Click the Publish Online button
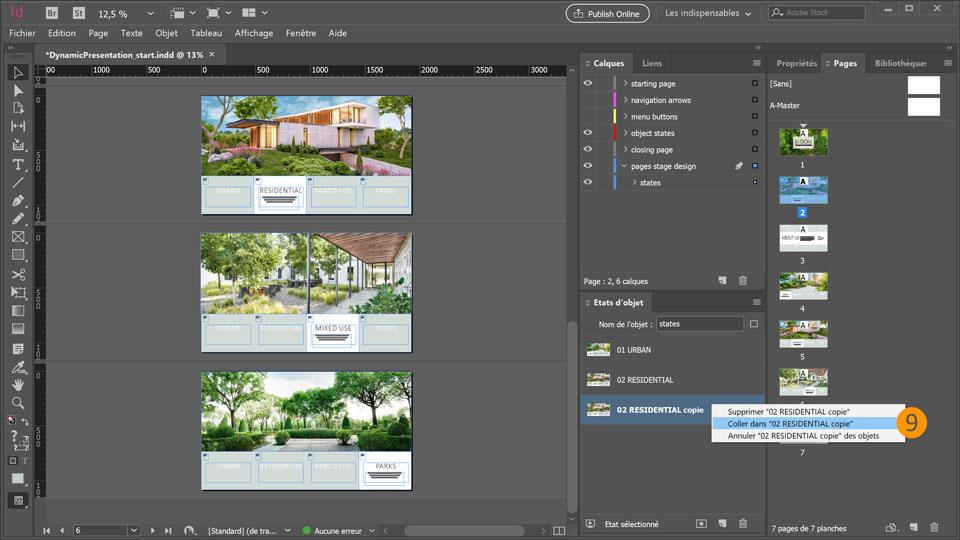Screen dimensions: 960x540 coord(607,13)
